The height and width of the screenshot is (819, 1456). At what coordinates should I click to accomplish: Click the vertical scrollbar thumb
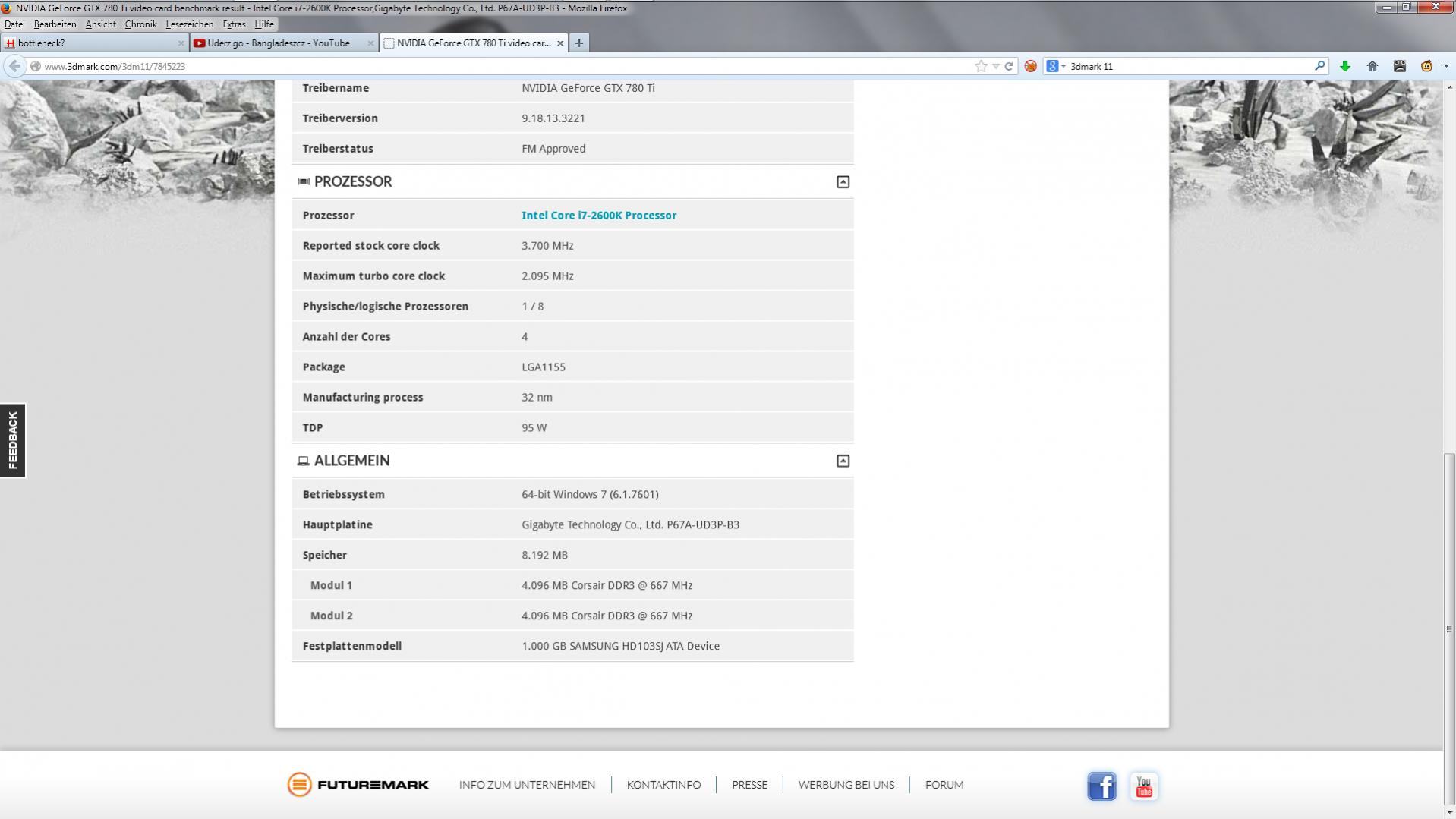click(x=1449, y=630)
